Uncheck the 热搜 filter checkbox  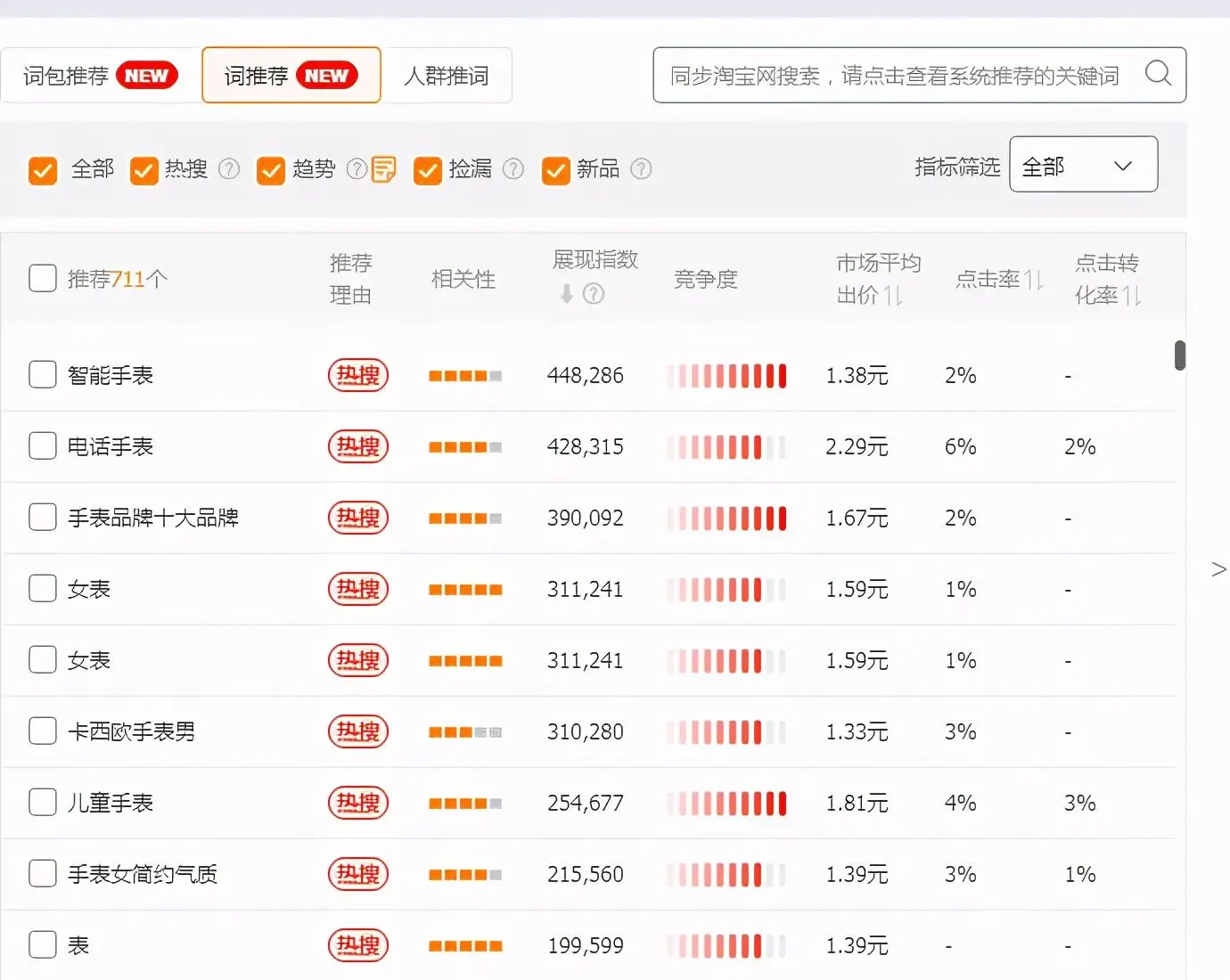tap(144, 169)
